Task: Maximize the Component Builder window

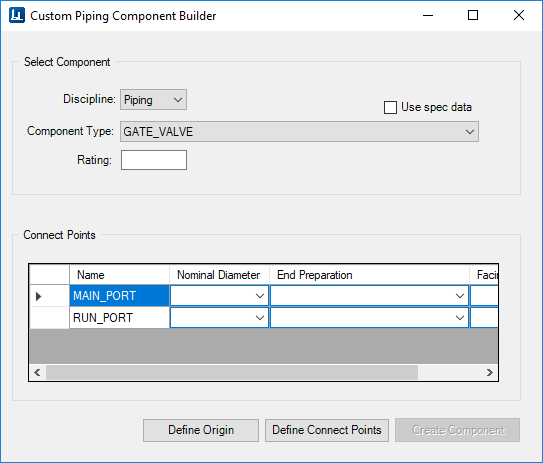Action: 473,15
